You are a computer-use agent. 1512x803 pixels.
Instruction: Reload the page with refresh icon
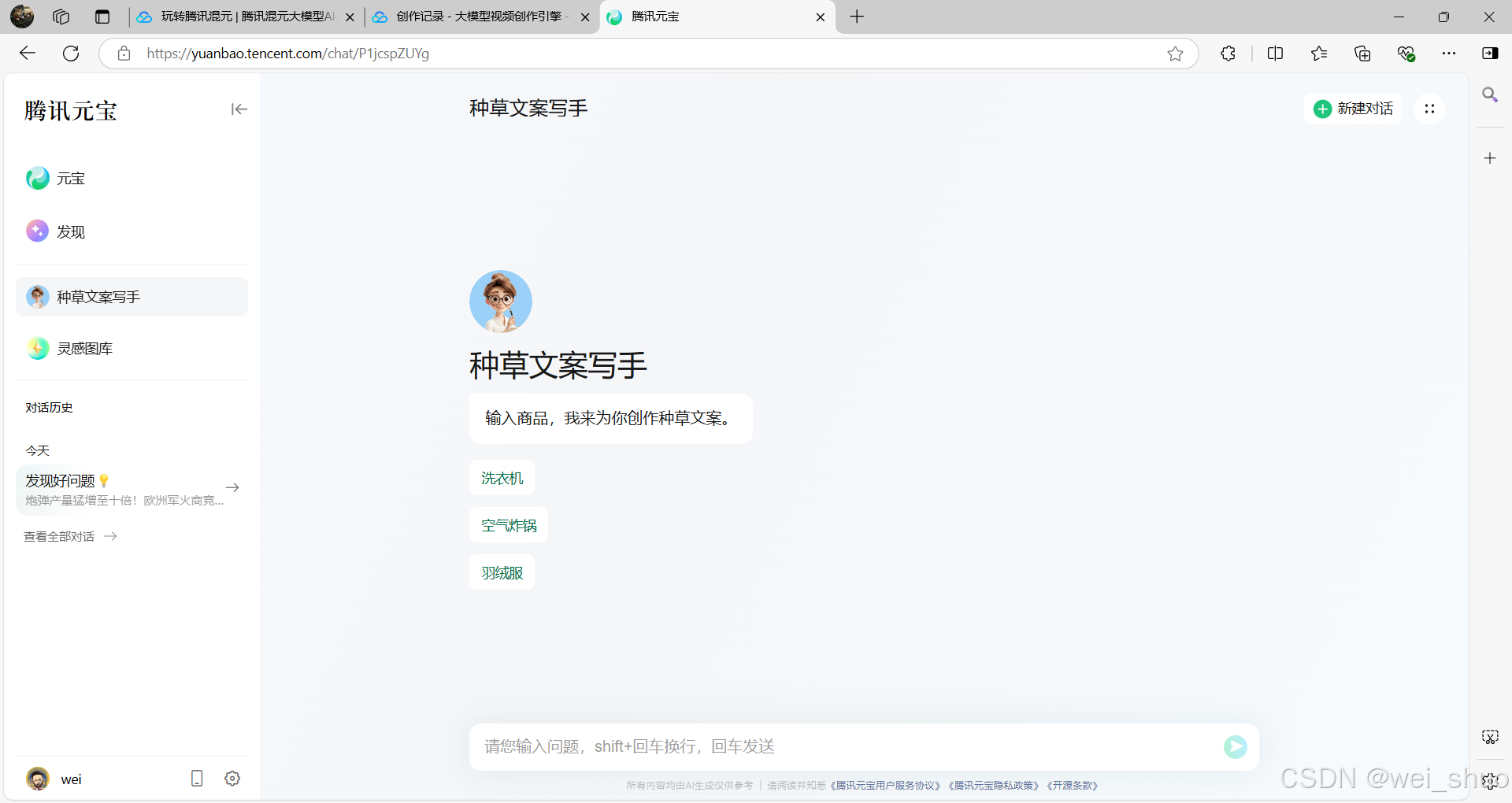71,53
